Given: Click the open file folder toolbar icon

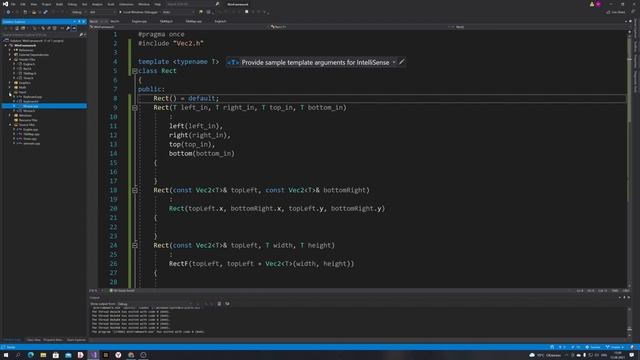Looking at the screenshot, I should [x=34, y=12].
